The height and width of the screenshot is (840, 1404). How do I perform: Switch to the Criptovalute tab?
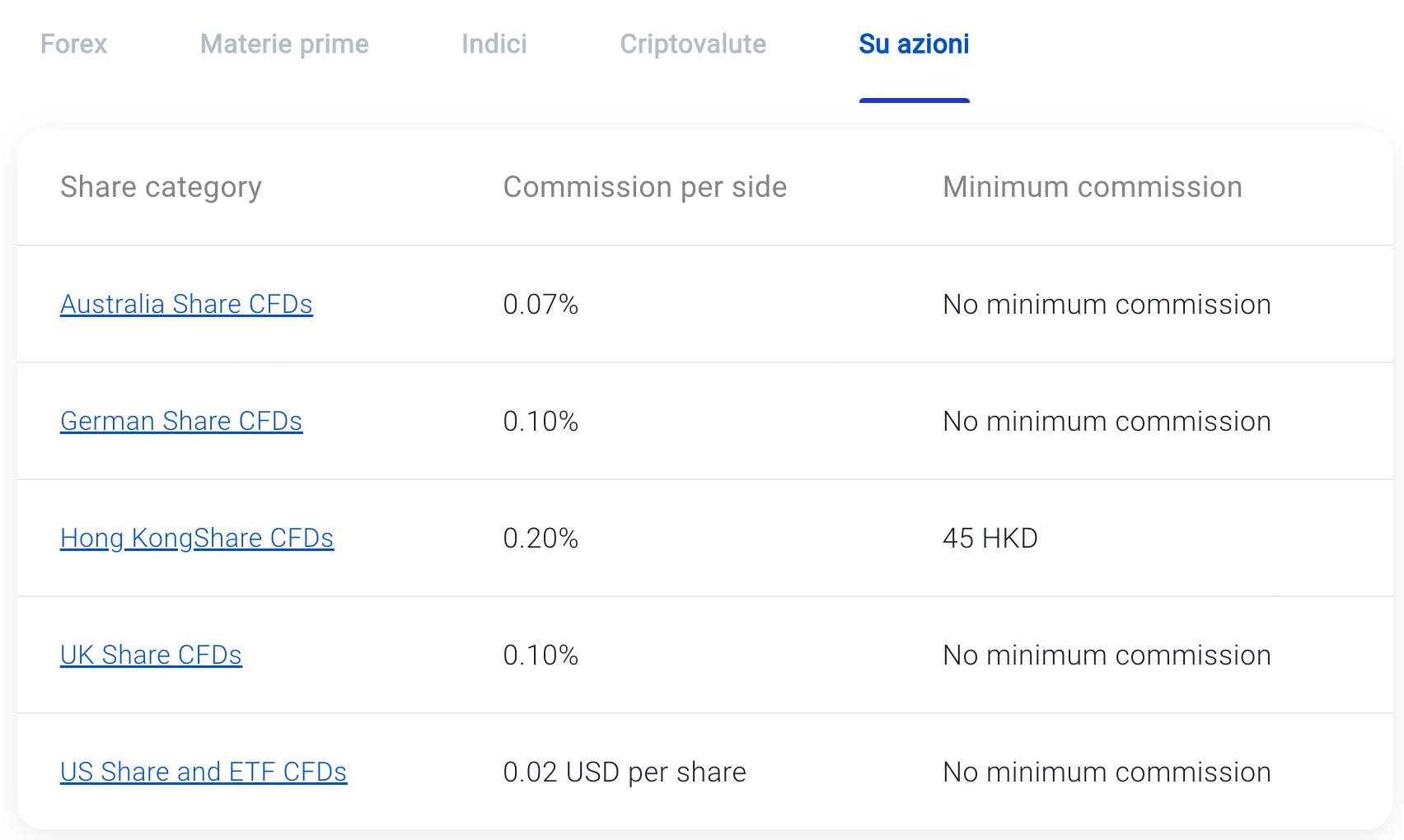click(x=693, y=45)
